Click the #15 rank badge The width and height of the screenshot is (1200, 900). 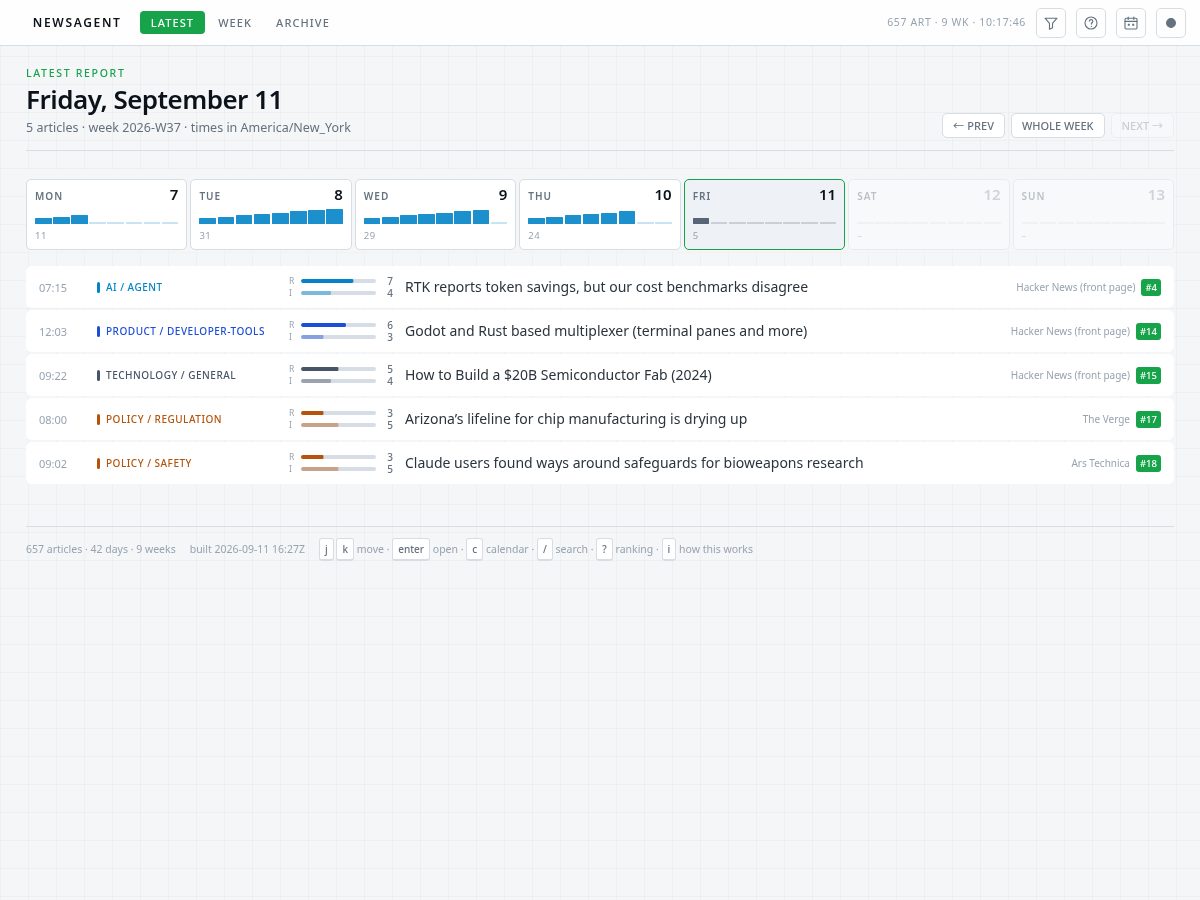pyautogui.click(x=1148, y=375)
